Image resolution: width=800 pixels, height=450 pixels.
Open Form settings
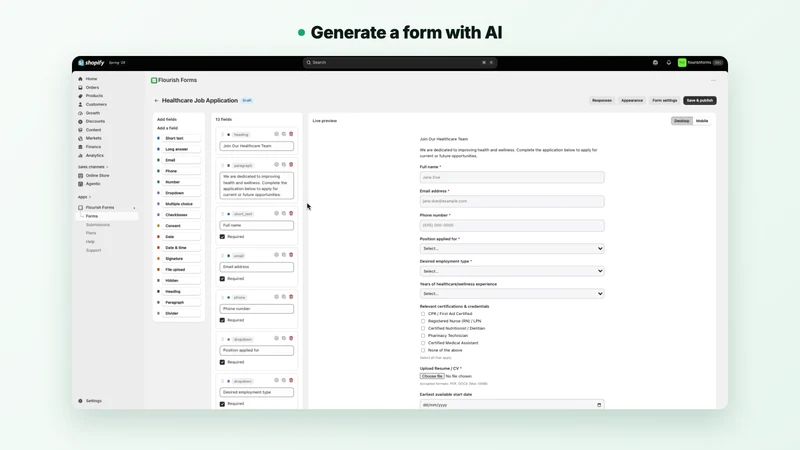point(664,101)
